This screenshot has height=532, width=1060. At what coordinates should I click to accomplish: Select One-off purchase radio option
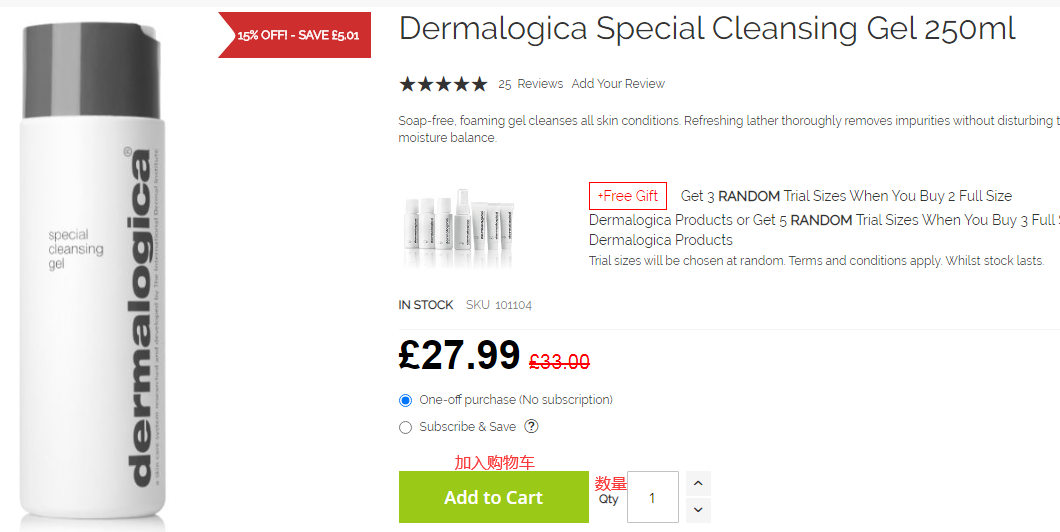point(405,400)
